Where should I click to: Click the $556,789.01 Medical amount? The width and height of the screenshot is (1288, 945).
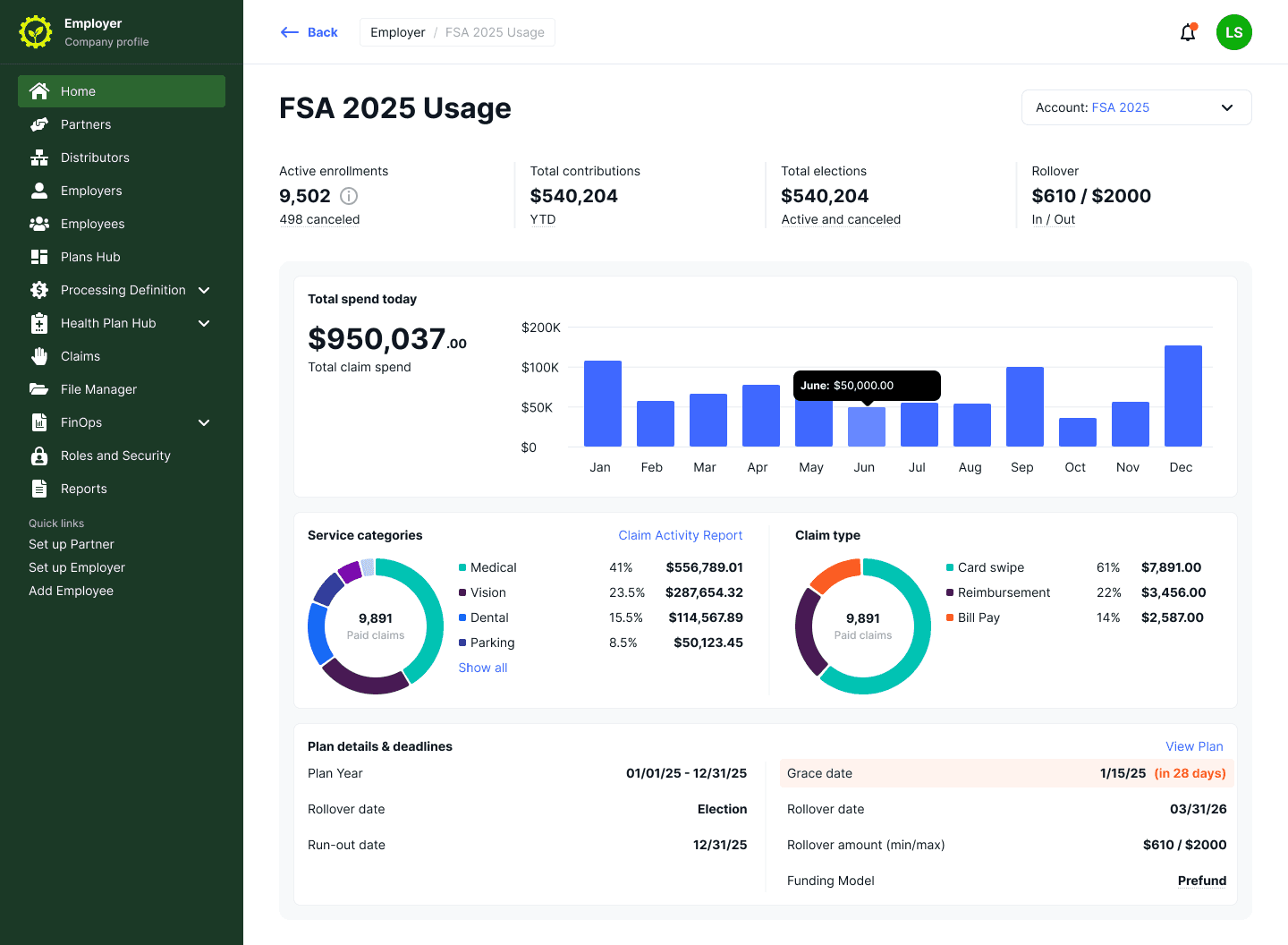[705, 567]
